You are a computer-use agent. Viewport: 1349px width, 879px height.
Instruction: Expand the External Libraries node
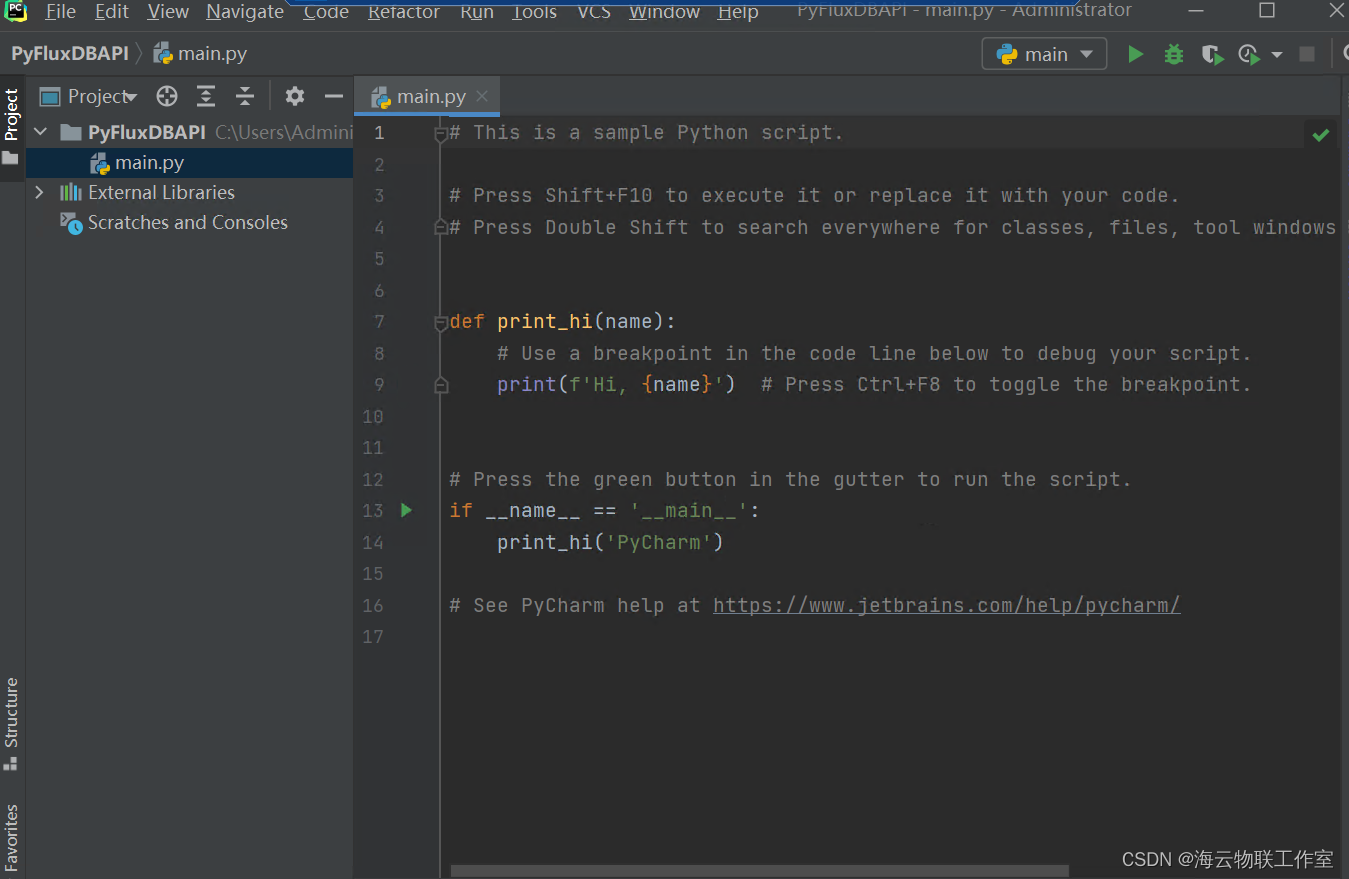point(39,192)
